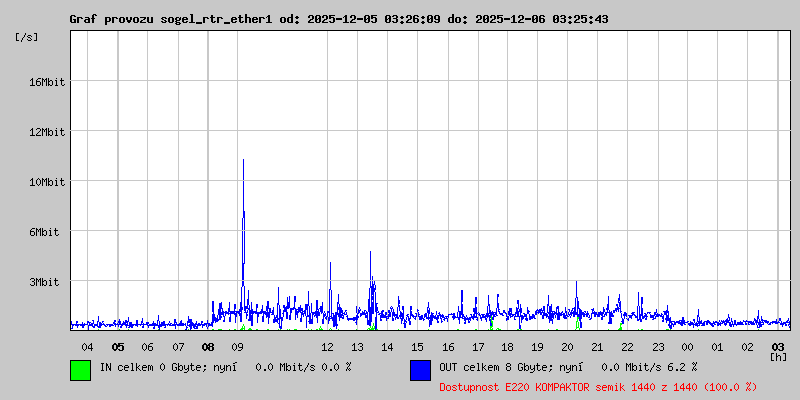Select the 12 hour marker on x-axis
The image size is (800, 400).
[x=328, y=347]
